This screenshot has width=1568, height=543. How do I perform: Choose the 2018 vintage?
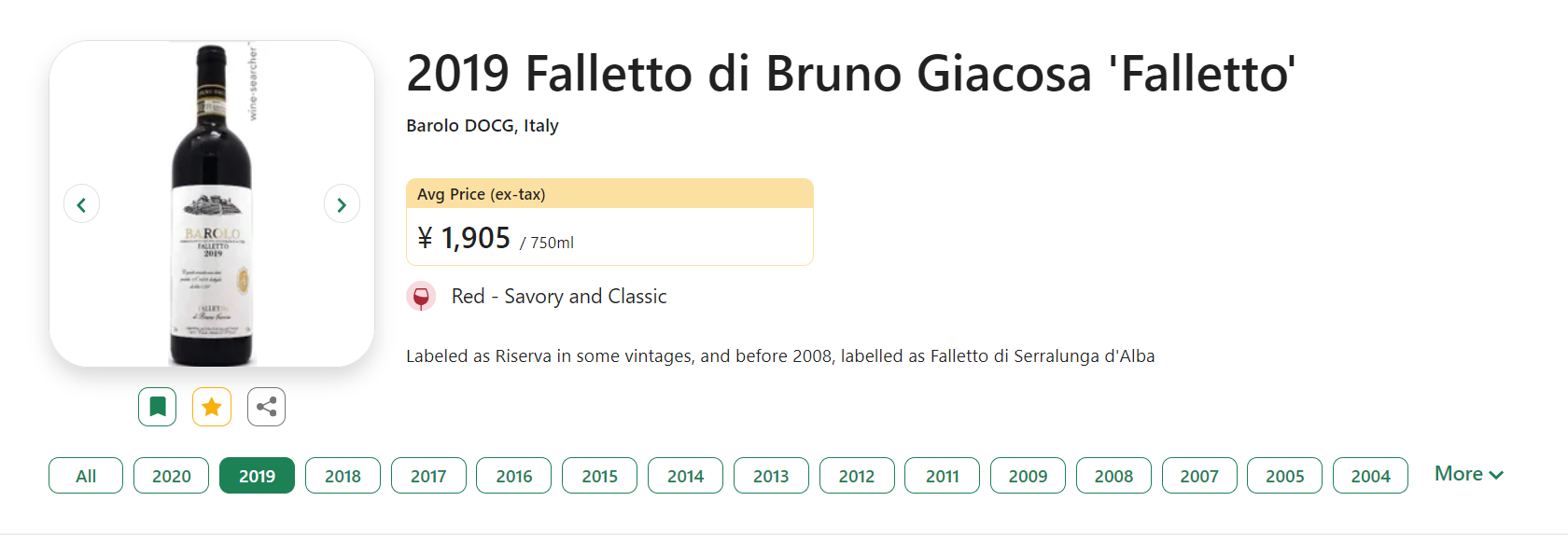(x=343, y=476)
